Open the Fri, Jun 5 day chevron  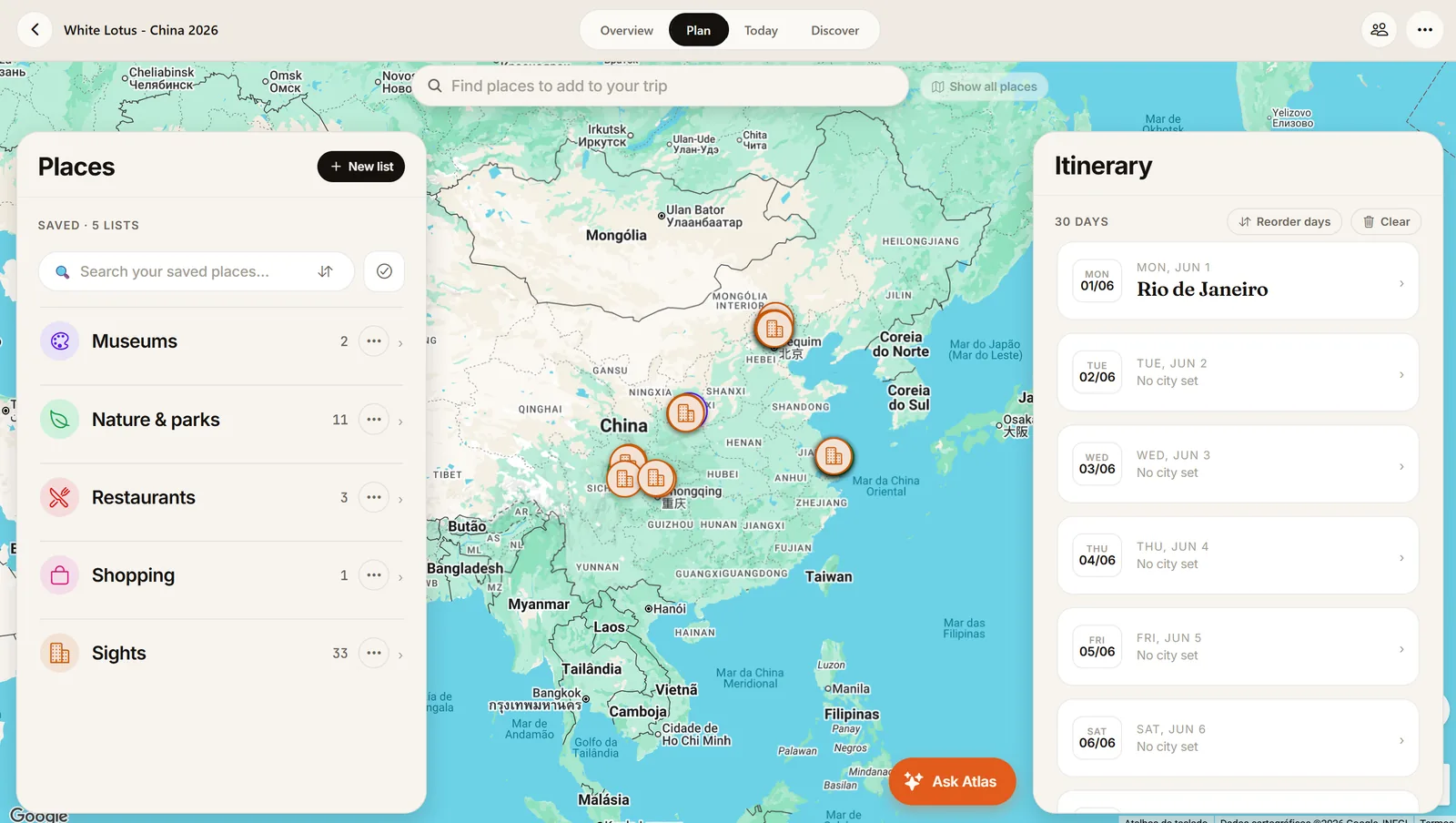[1401, 649]
